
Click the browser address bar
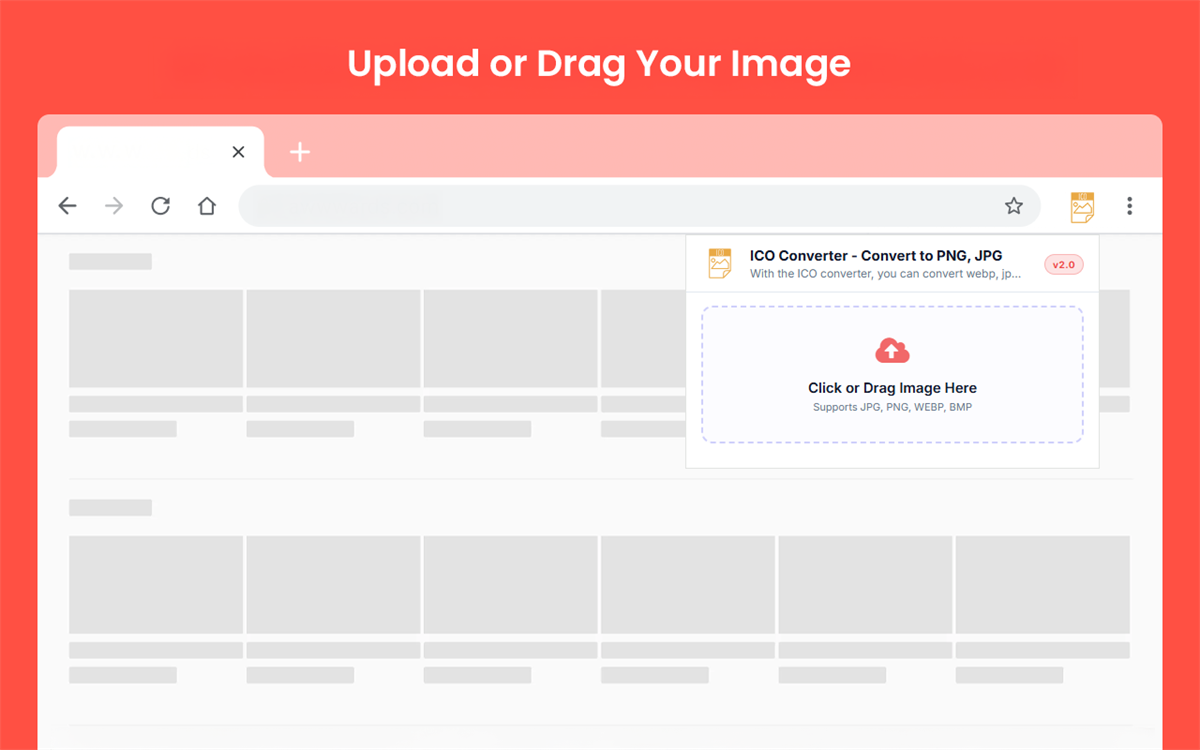tap(639, 206)
